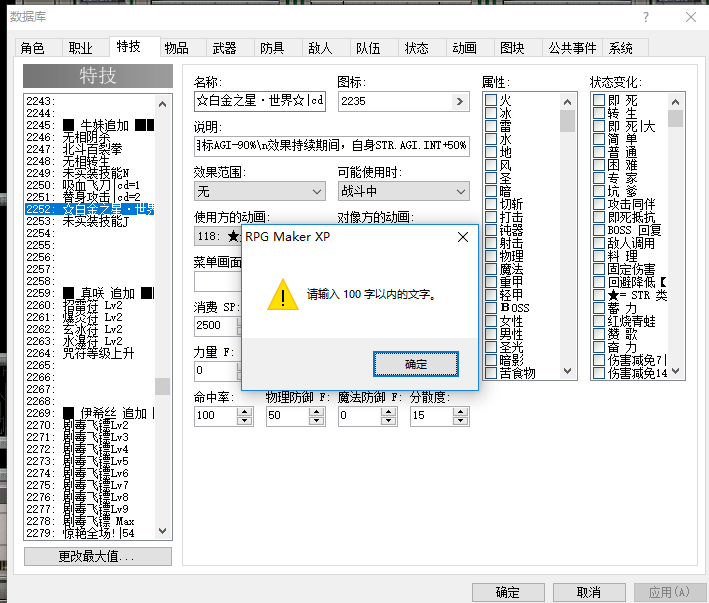Click the help question mark in title bar
The width and height of the screenshot is (709, 603).
[646, 17]
